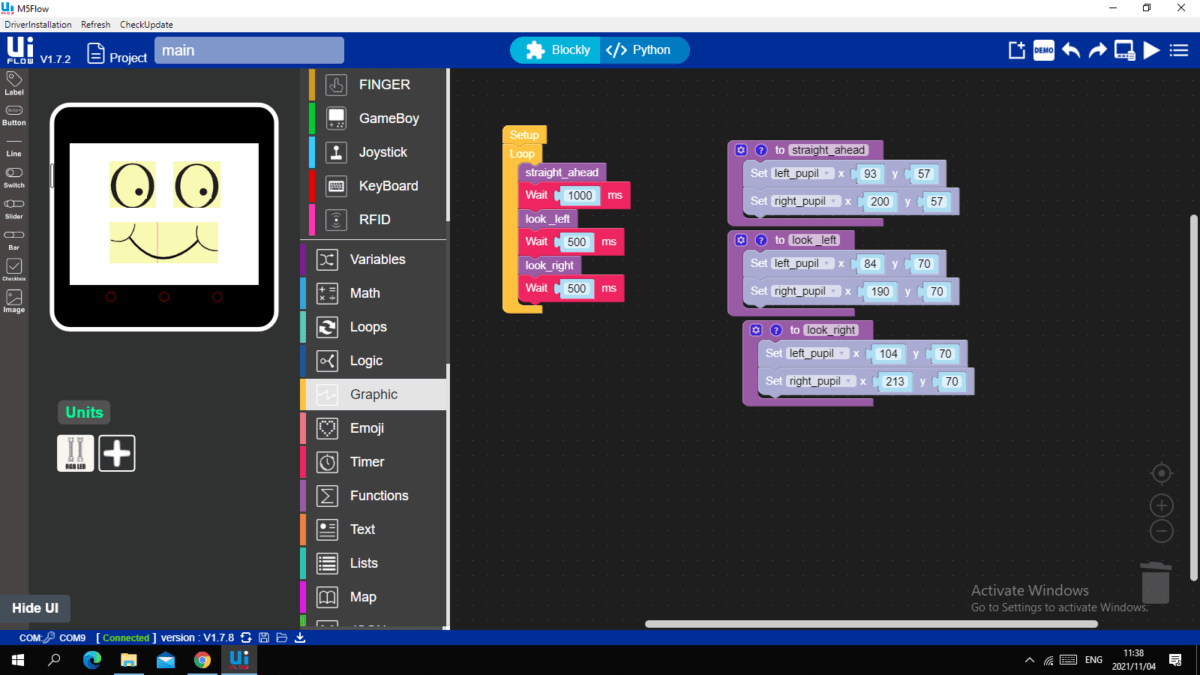
Task: Open the hamburger menu in the top toolbar
Action: [1179, 50]
